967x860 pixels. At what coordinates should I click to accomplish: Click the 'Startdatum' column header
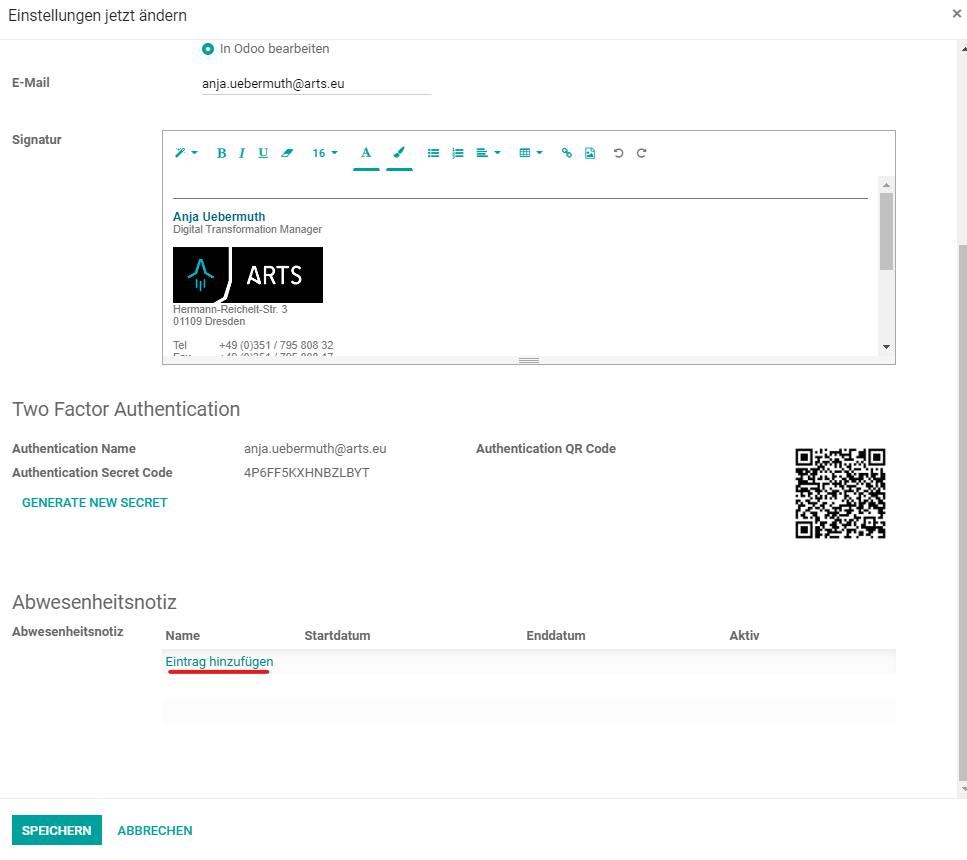click(337, 635)
